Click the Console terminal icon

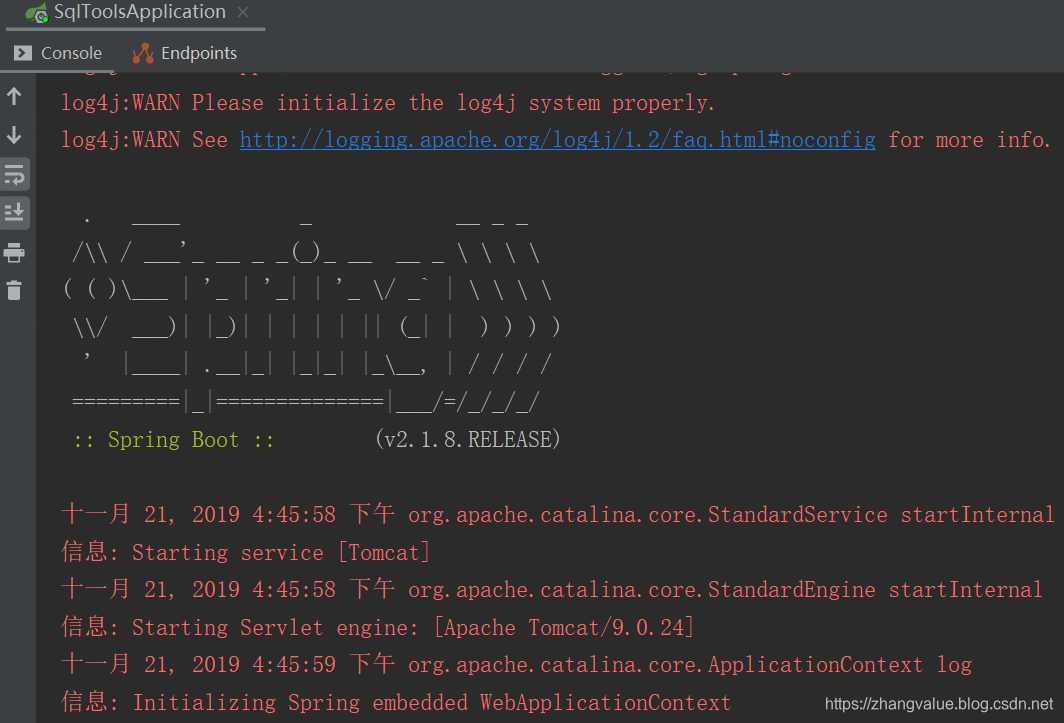[23, 53]
